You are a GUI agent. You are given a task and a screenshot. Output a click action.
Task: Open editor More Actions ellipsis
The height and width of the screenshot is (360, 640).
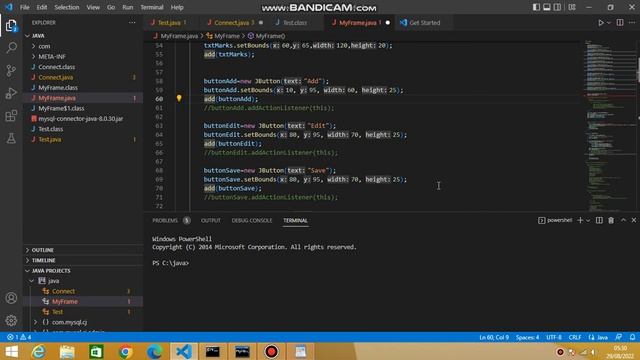[x=632, y=23]
